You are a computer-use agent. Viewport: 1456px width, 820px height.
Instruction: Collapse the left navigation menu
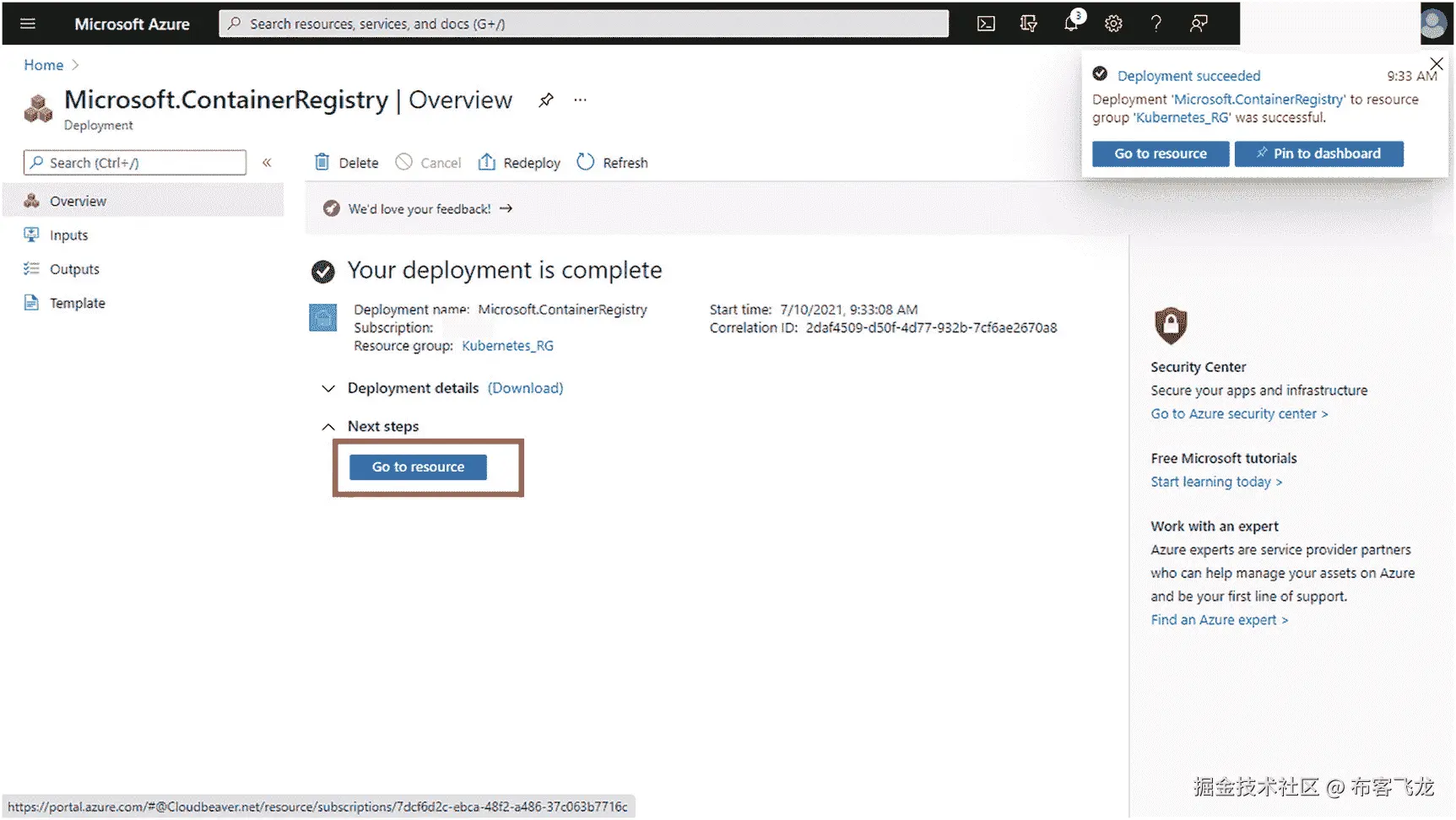[x=267, y=163]
